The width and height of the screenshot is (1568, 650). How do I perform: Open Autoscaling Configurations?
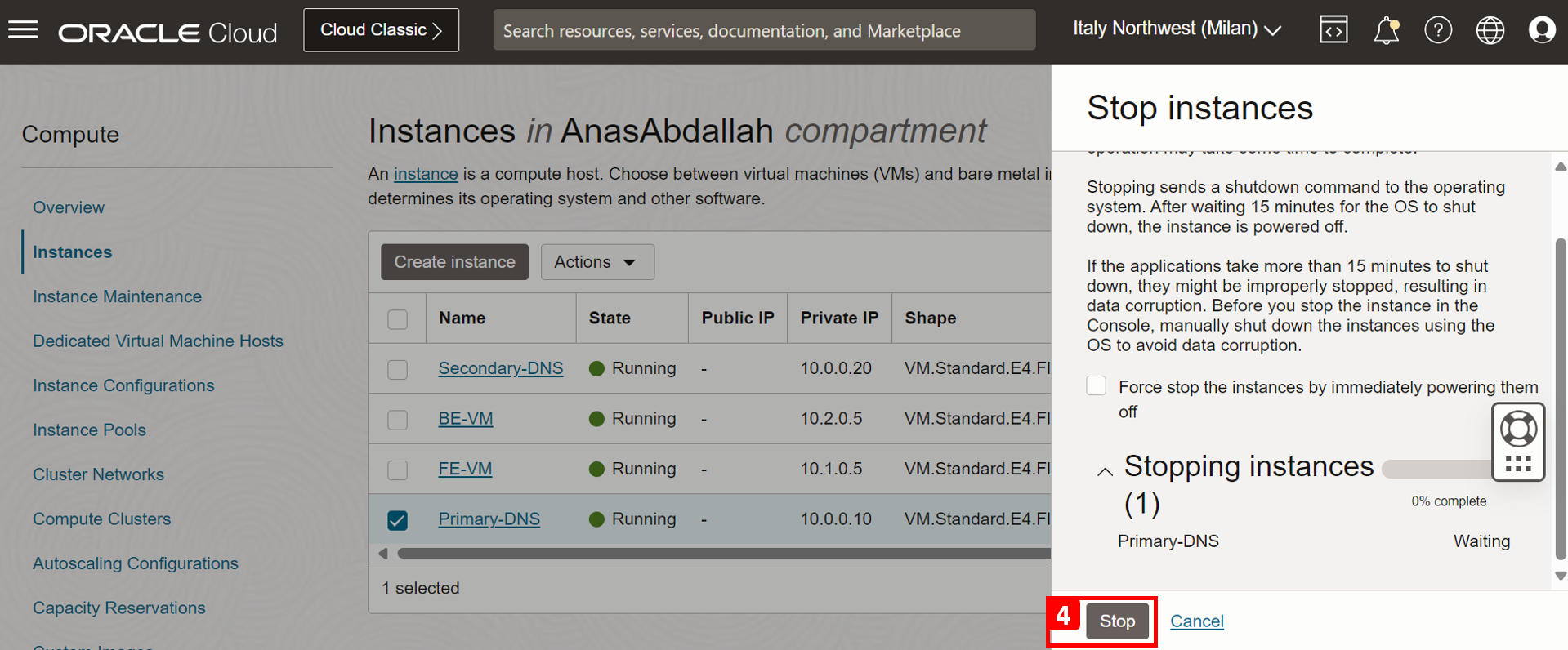tap(136, 563)
